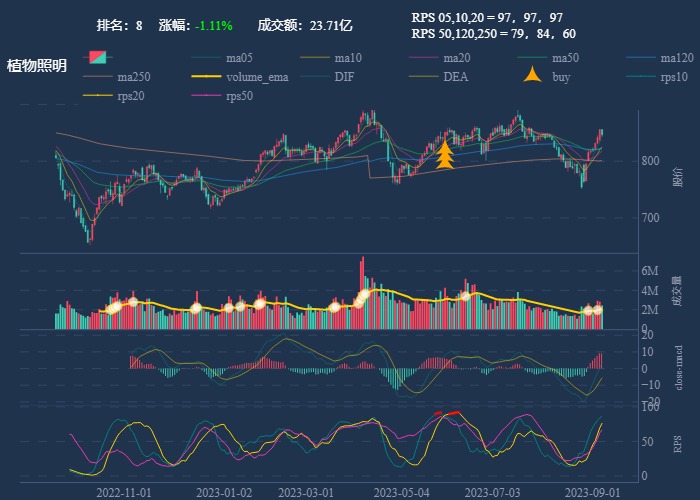
Task: Click the orange buy arrow legend icon
Action: [x=534, y=76]
